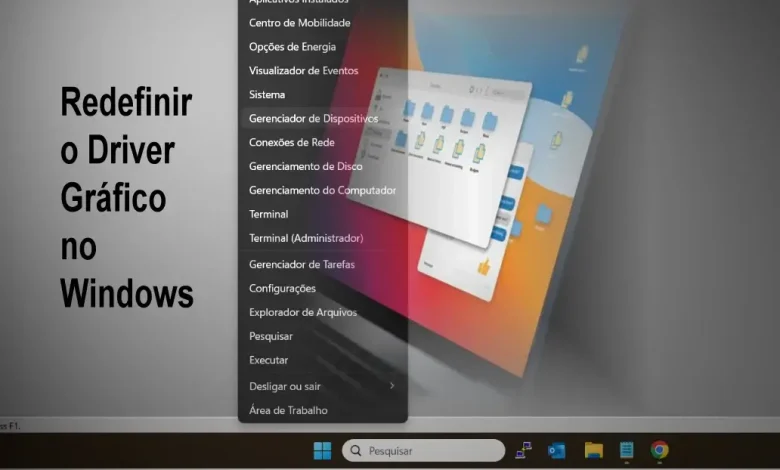
Task: Select Centro de Mobilidade menu entry
Action: pos(323,23)
